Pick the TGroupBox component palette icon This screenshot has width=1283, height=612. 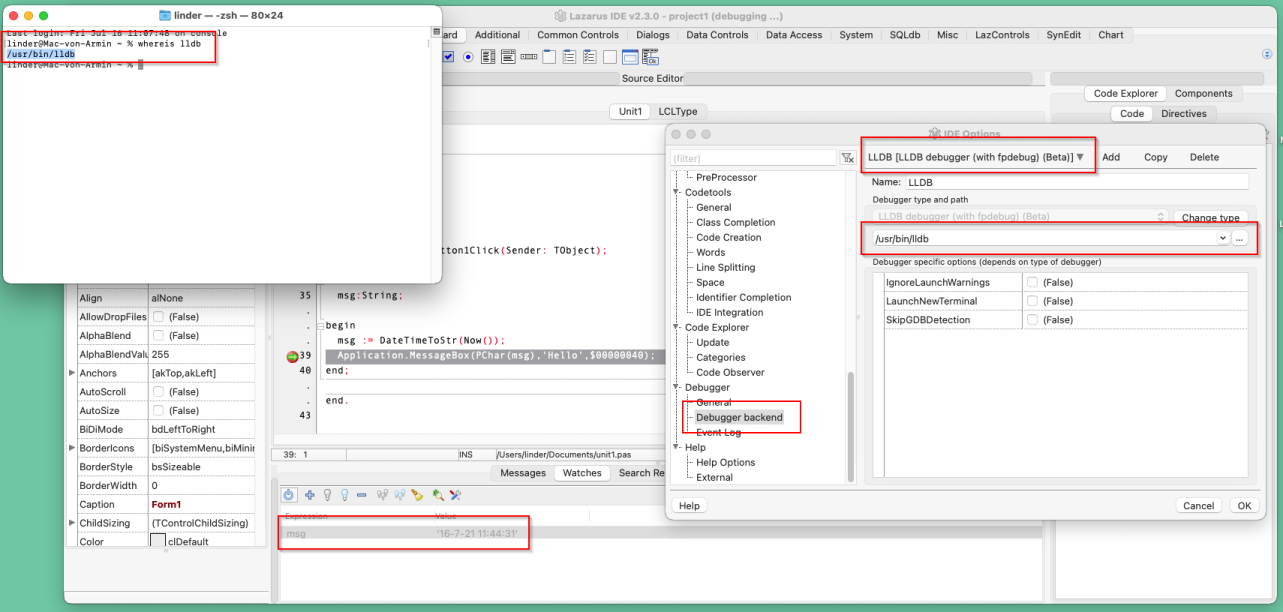pos(549,57)
